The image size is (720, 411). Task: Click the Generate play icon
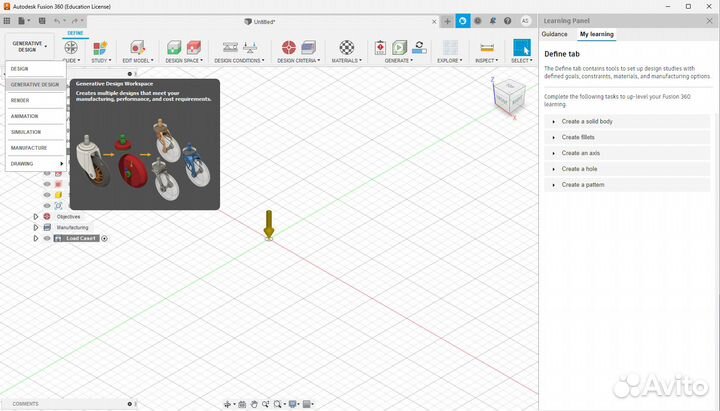coord(399,47)
